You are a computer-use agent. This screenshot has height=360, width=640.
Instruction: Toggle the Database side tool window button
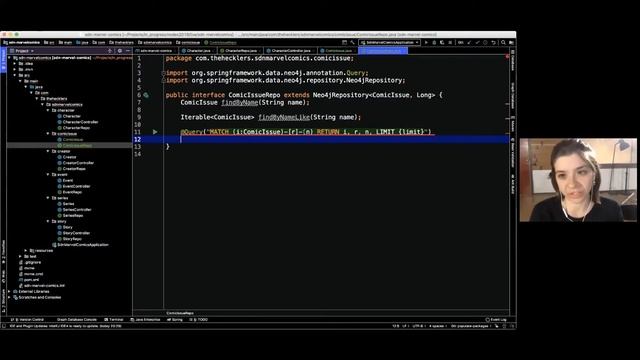coord(513,60)
